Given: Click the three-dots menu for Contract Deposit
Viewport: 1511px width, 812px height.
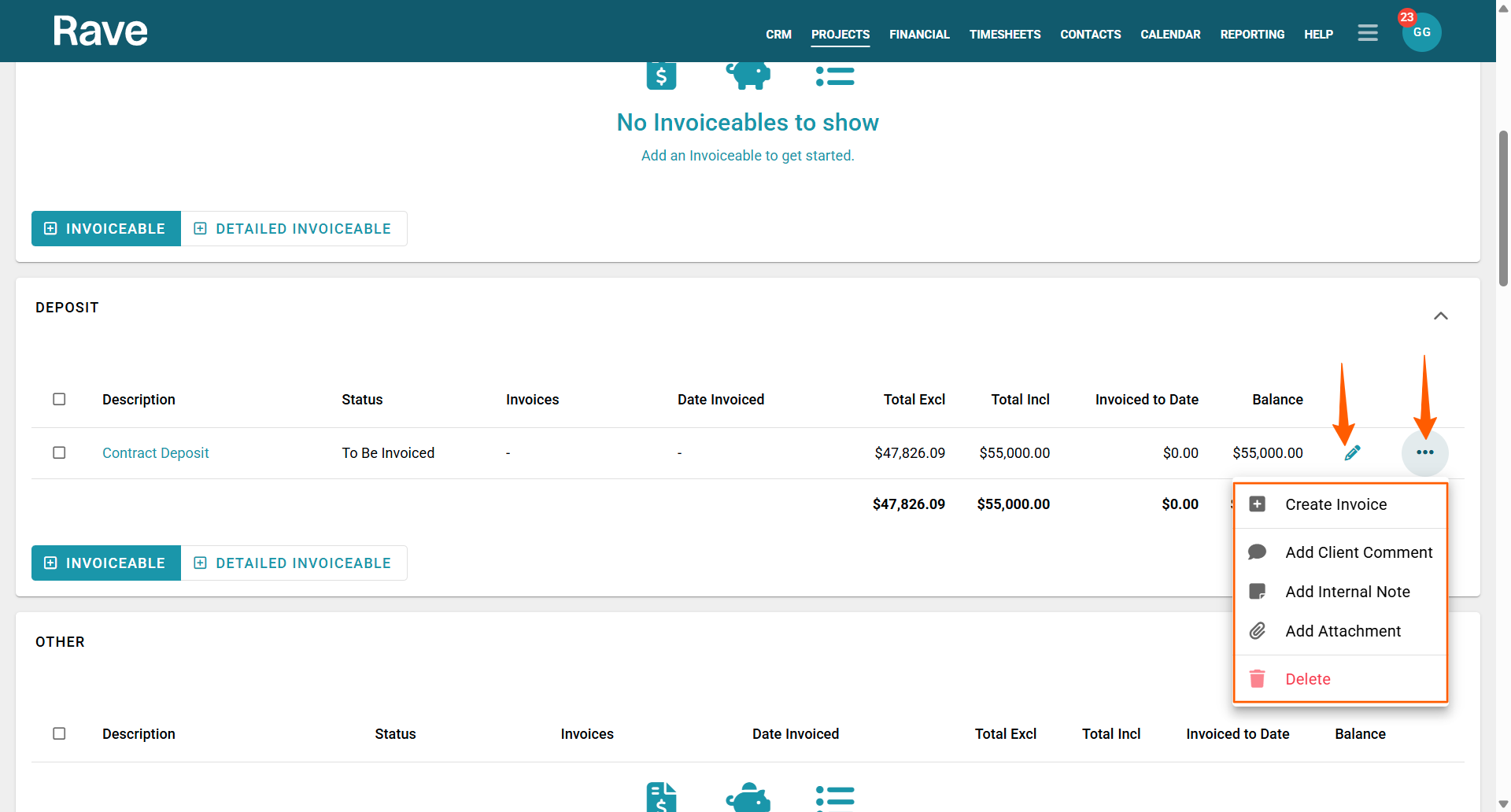Looking at the screenshot, I should [1425, 452].
